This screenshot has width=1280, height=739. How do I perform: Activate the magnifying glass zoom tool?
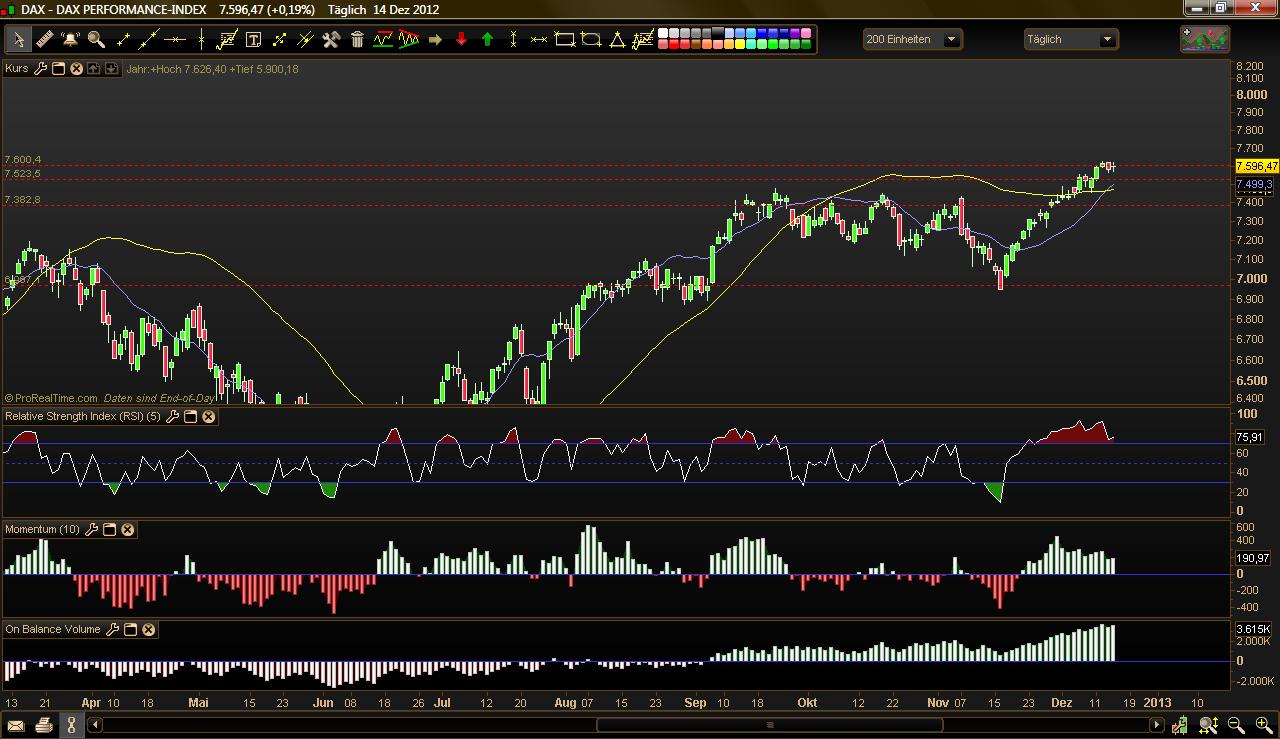pyautogui.click(x=96, y=40)
